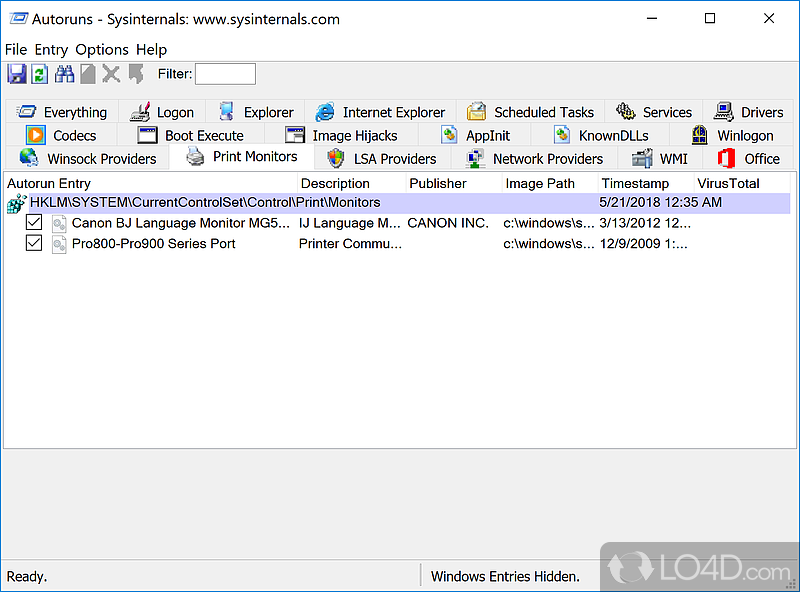The width and height of the screenshot is (800, 592).
Task: Click the Refresh toolbar icon
Action: click(40, 74)
